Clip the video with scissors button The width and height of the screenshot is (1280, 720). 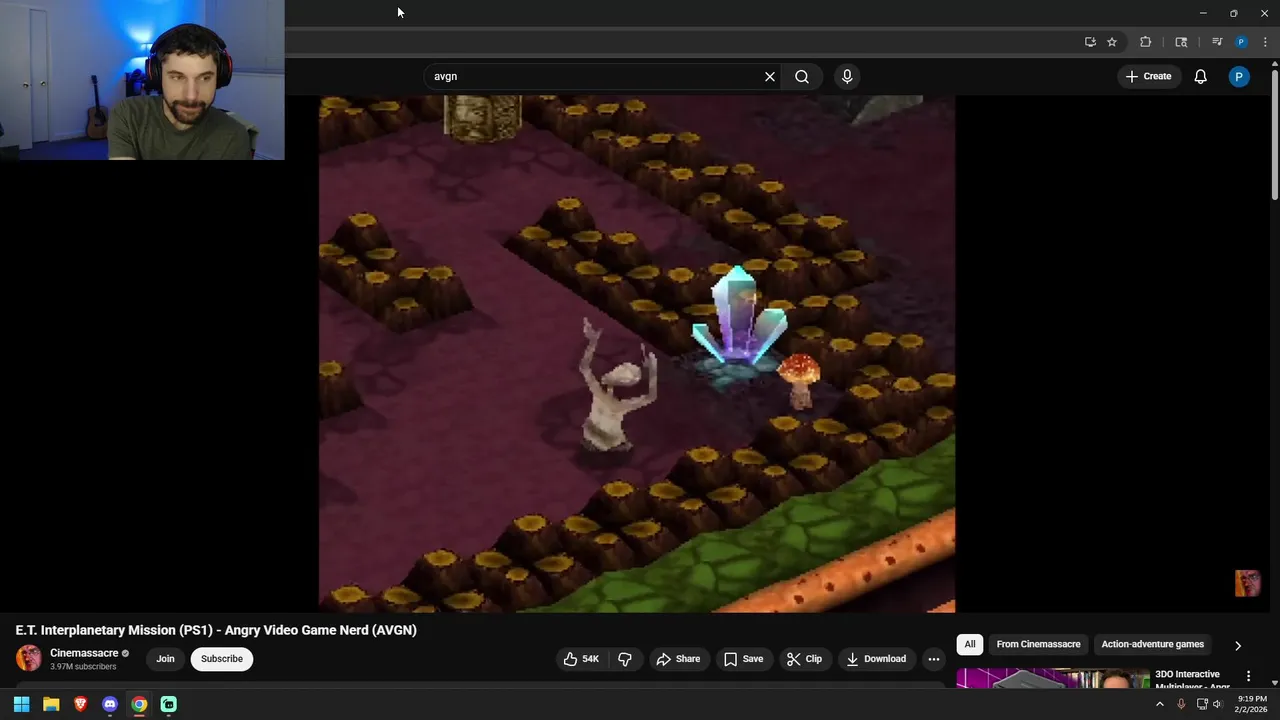tap(804, 659)
